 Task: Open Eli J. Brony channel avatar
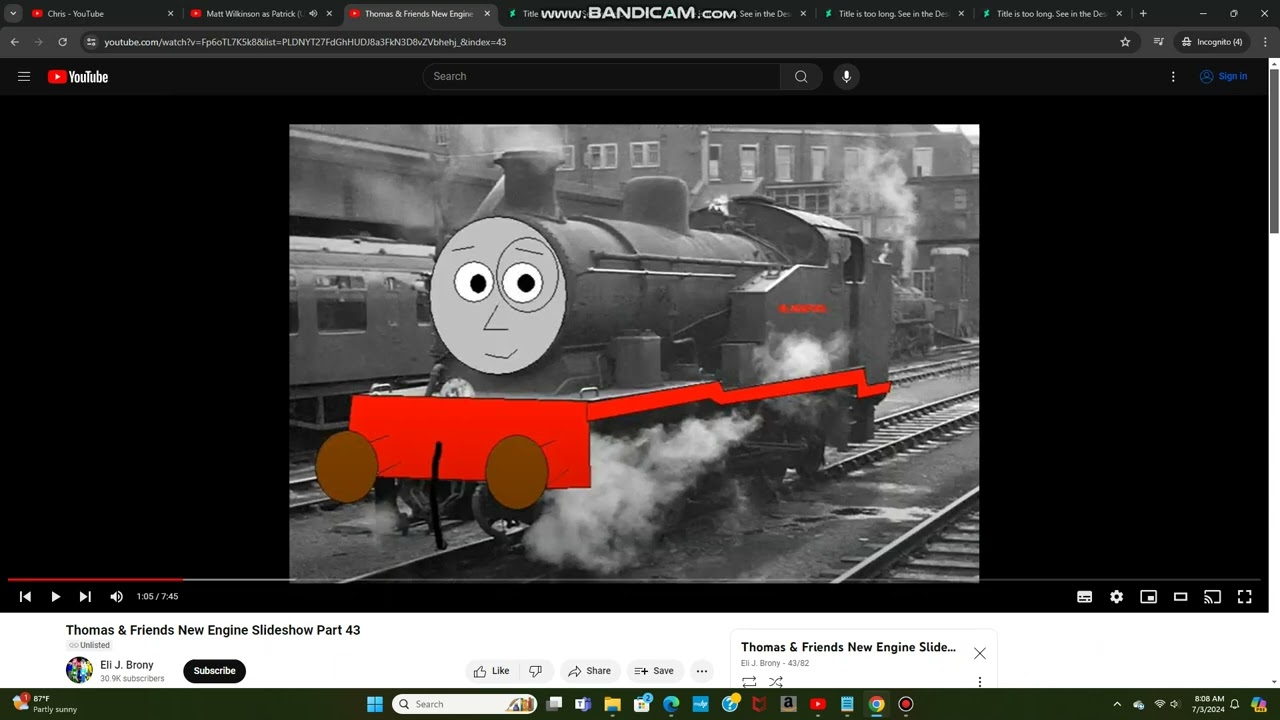(x=79, y=671)
